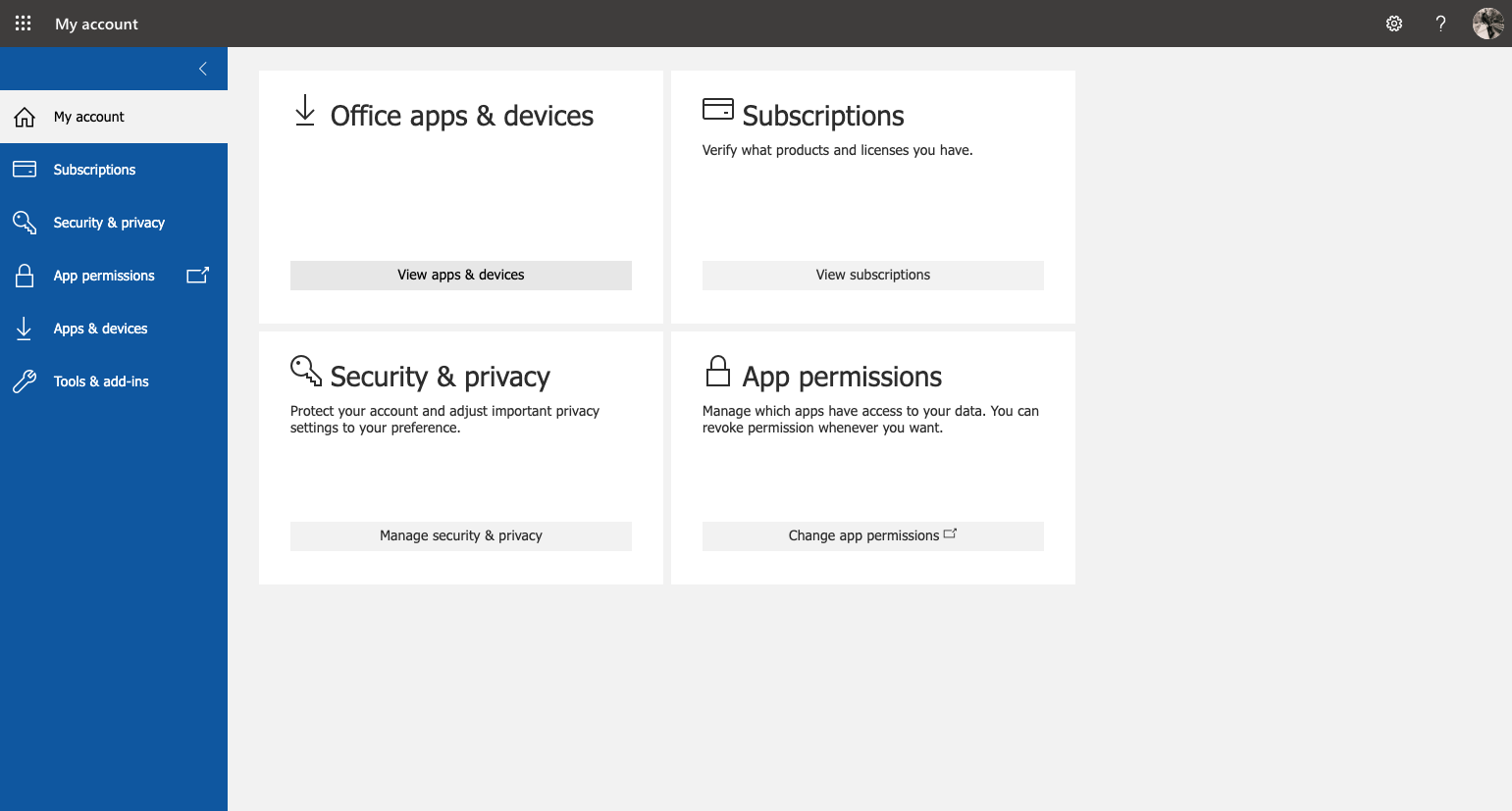Click the card icon on Subscriptions tile
The width and height of the screenshot is (1512, 811).
pos(718,109)
